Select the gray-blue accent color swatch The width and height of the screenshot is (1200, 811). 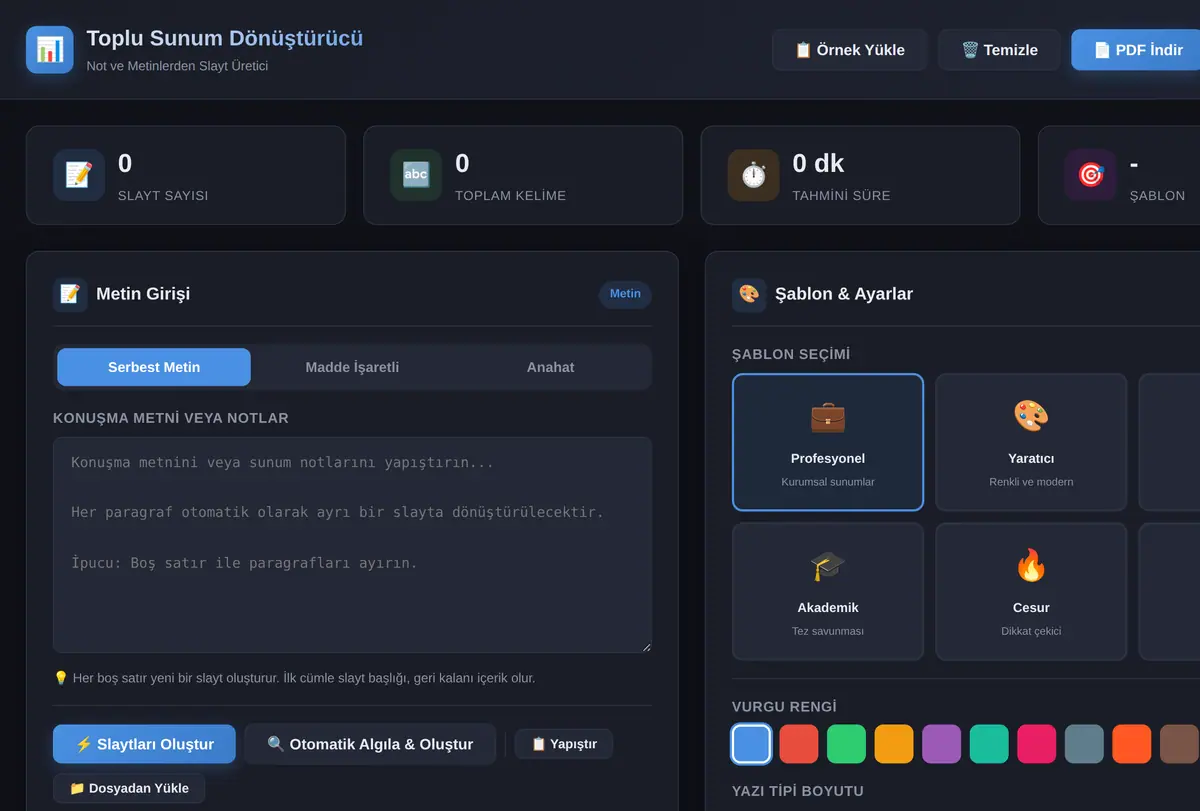coord(1084,744)
